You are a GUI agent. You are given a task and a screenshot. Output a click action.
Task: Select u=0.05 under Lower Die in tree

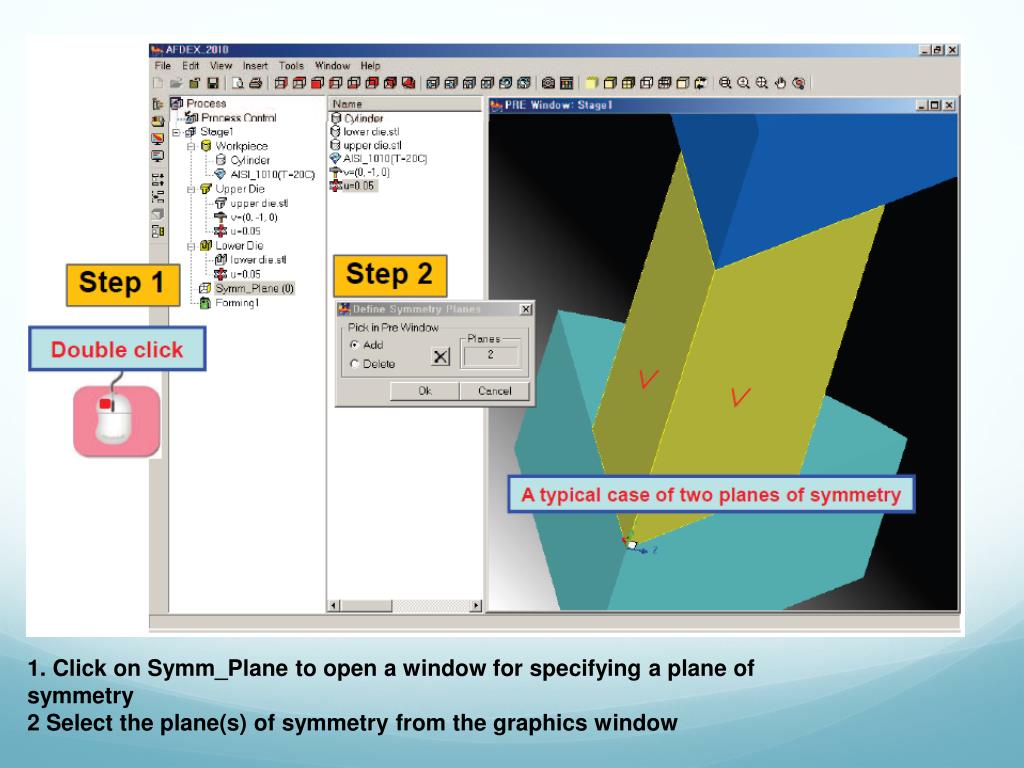coord(245,274)
